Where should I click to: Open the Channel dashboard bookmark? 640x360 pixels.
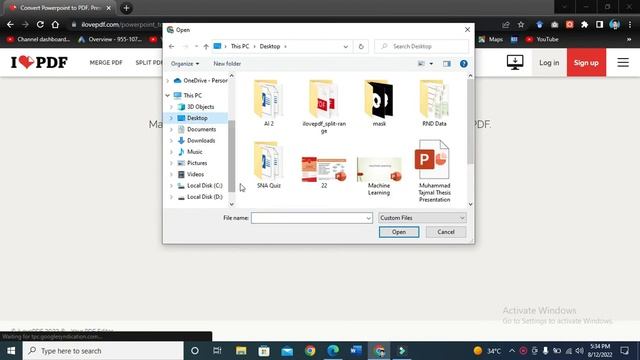click(x=38, y=40)
